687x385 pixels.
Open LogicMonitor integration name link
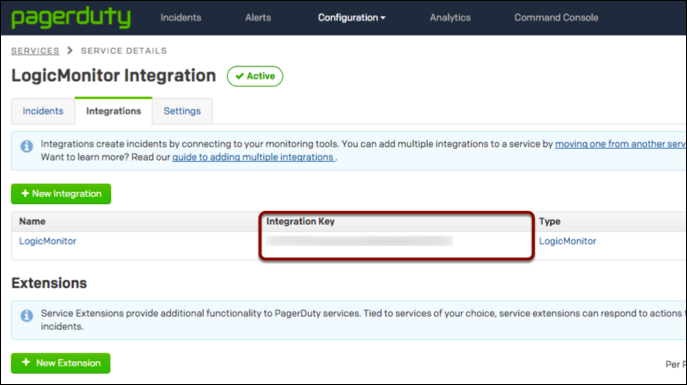coord(48,241)
